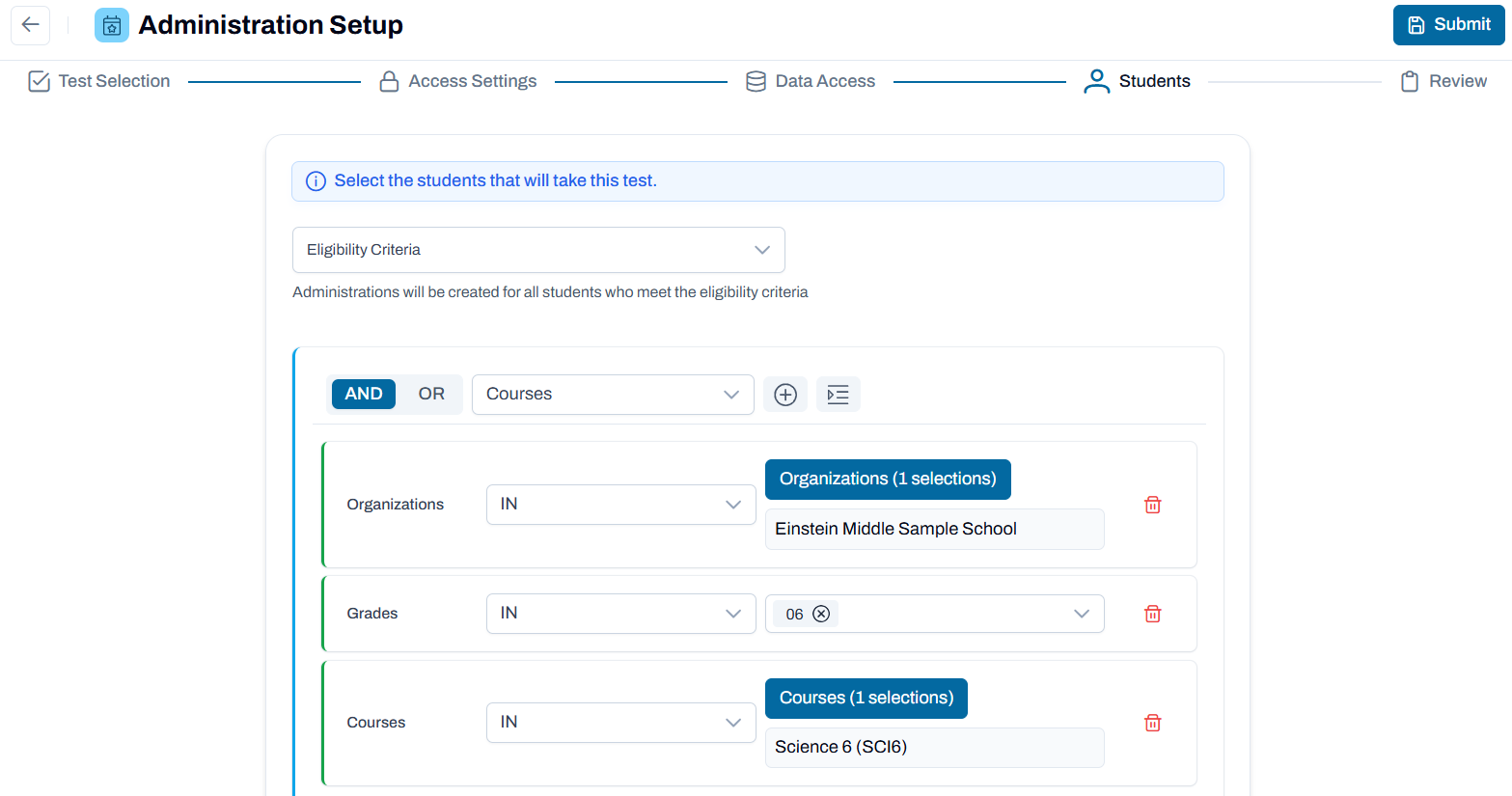Add a nested group with the indent icon

click(x=838, y=395)
